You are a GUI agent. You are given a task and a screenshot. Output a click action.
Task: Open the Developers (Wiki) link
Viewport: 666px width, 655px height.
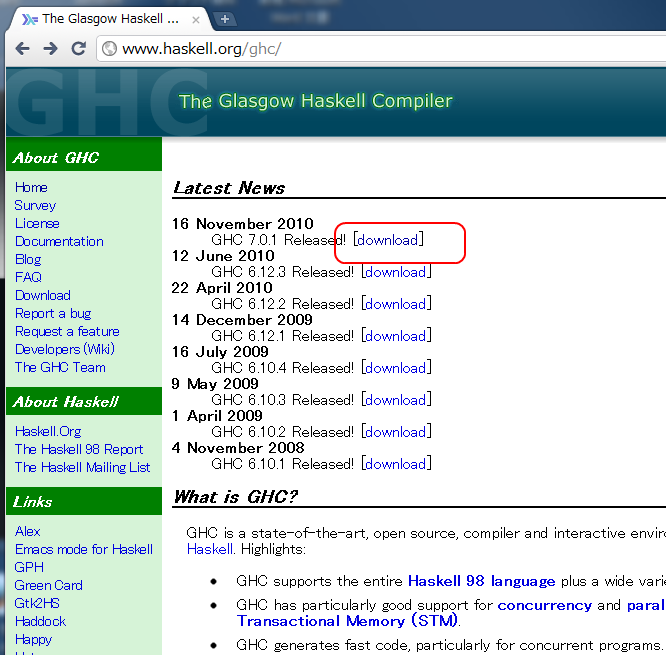click(65, 349)
